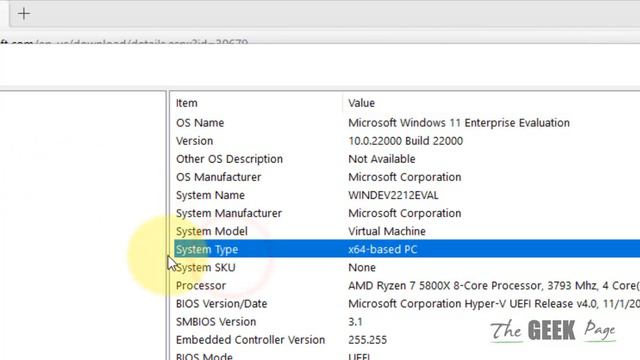Screen dimensions: 640x360
Task: Select the System Manufacturer row label
Action: (229, 213)
